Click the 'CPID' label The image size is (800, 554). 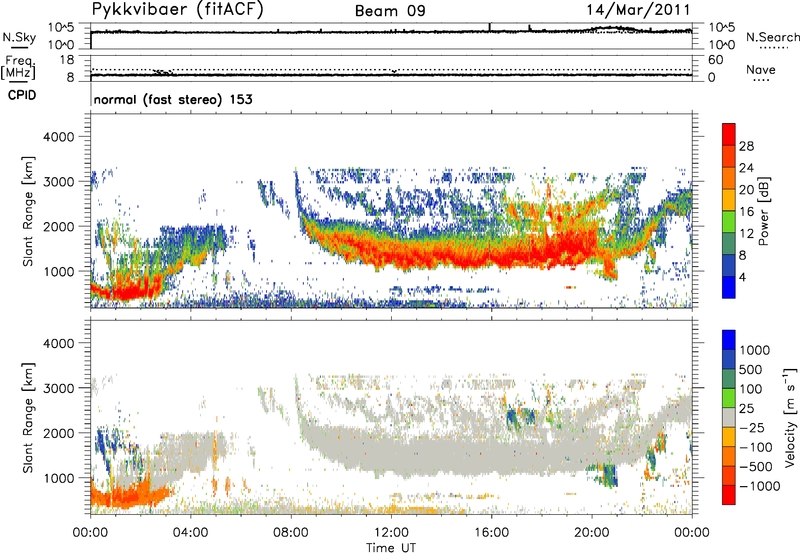(22, 95)
